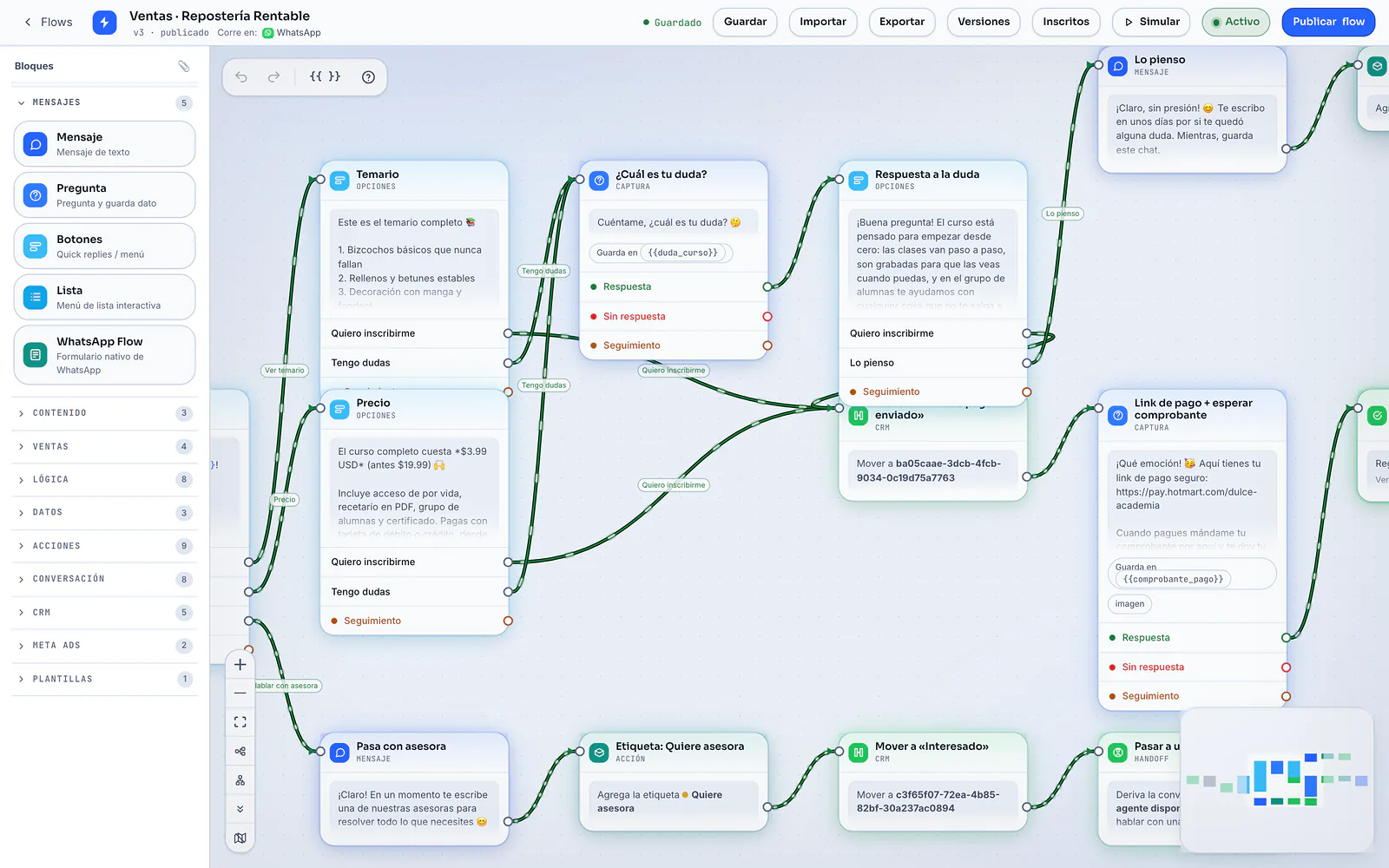Click the ¿Cuál es tu duda? node icon
Viewport: 1389px width, 868px height.
[599, 181]
